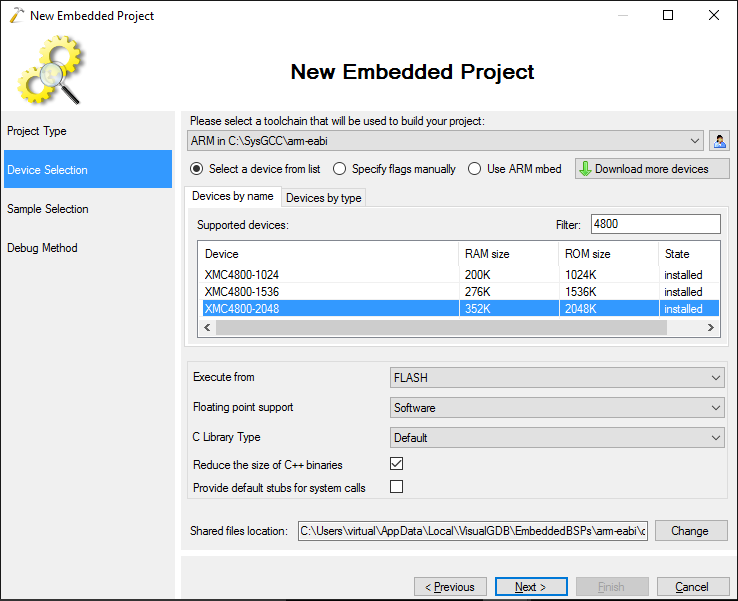The image size is (738, 601).
Task: Click the list's left scroll arrow
Action: (x=207, y=328)
